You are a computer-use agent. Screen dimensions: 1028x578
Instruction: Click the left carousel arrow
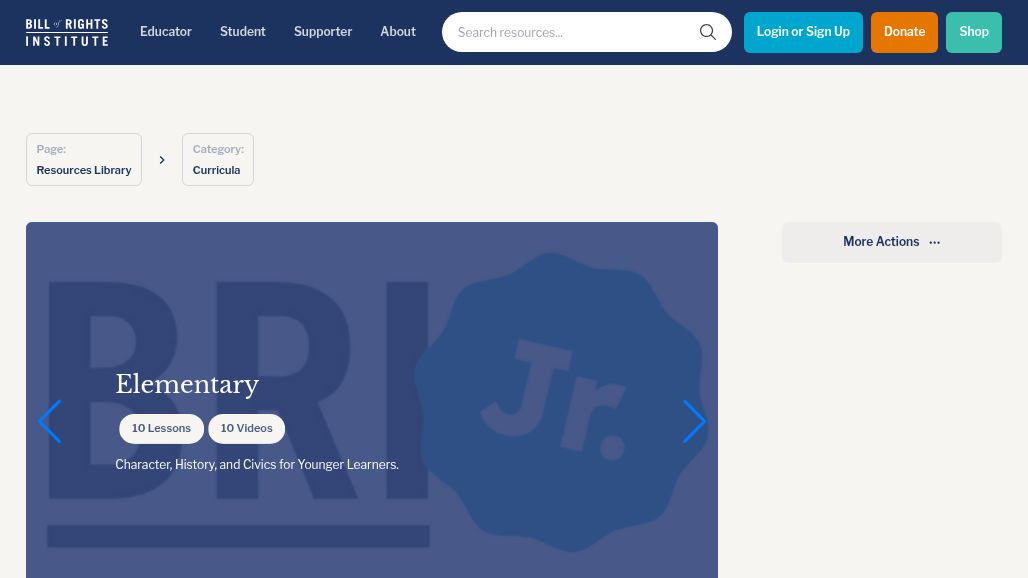click(49, 421)
